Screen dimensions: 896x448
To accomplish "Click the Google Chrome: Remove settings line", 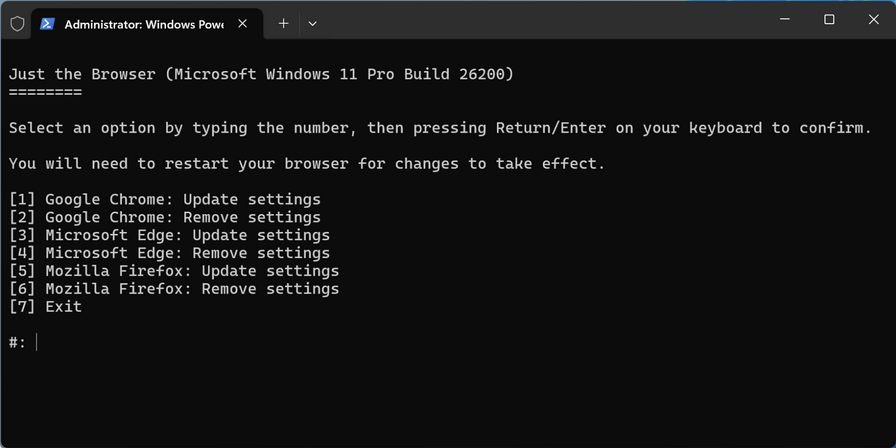I will tap(165, 218).
